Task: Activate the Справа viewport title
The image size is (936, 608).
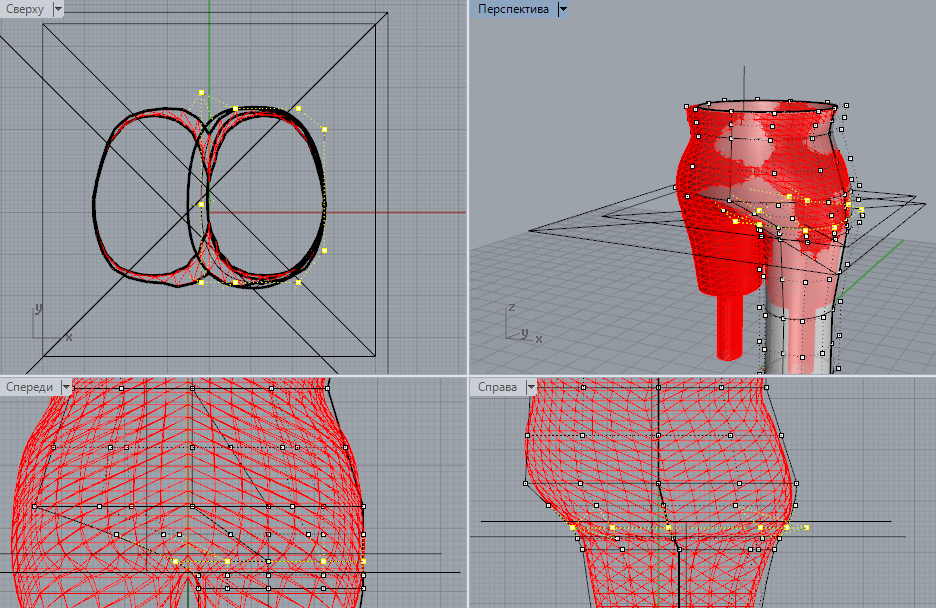Action: (x=497, y=387)
